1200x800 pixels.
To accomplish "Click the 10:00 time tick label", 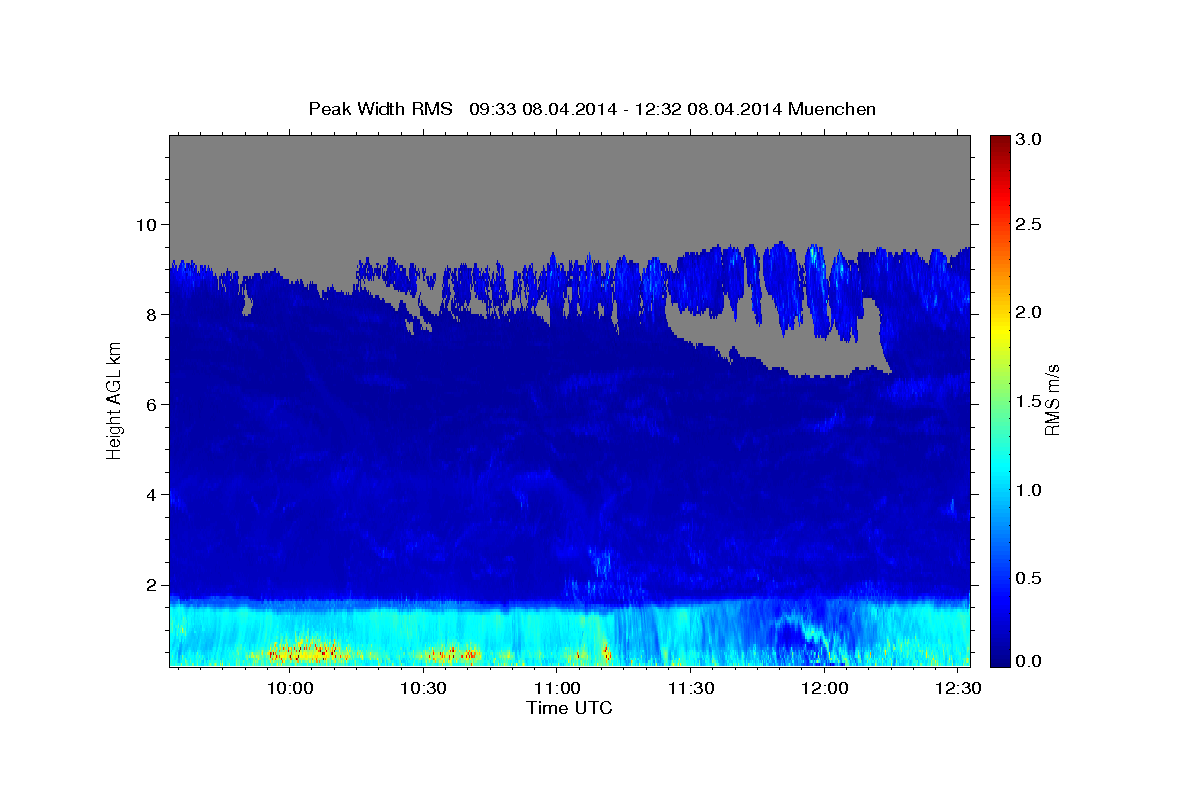I will point(290,688).
